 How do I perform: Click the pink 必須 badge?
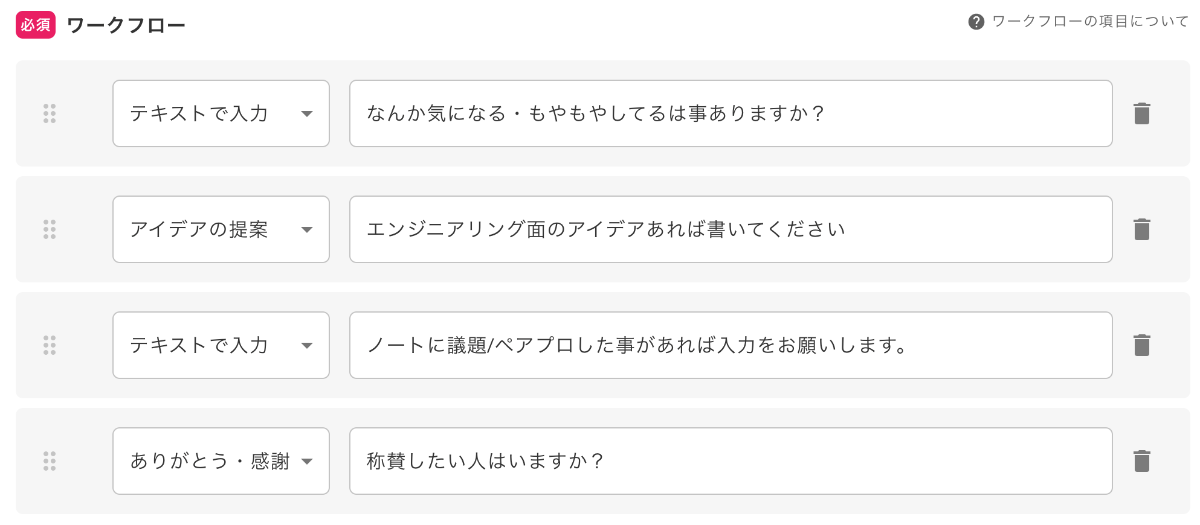pyautogui.click(x=35, y=25)
